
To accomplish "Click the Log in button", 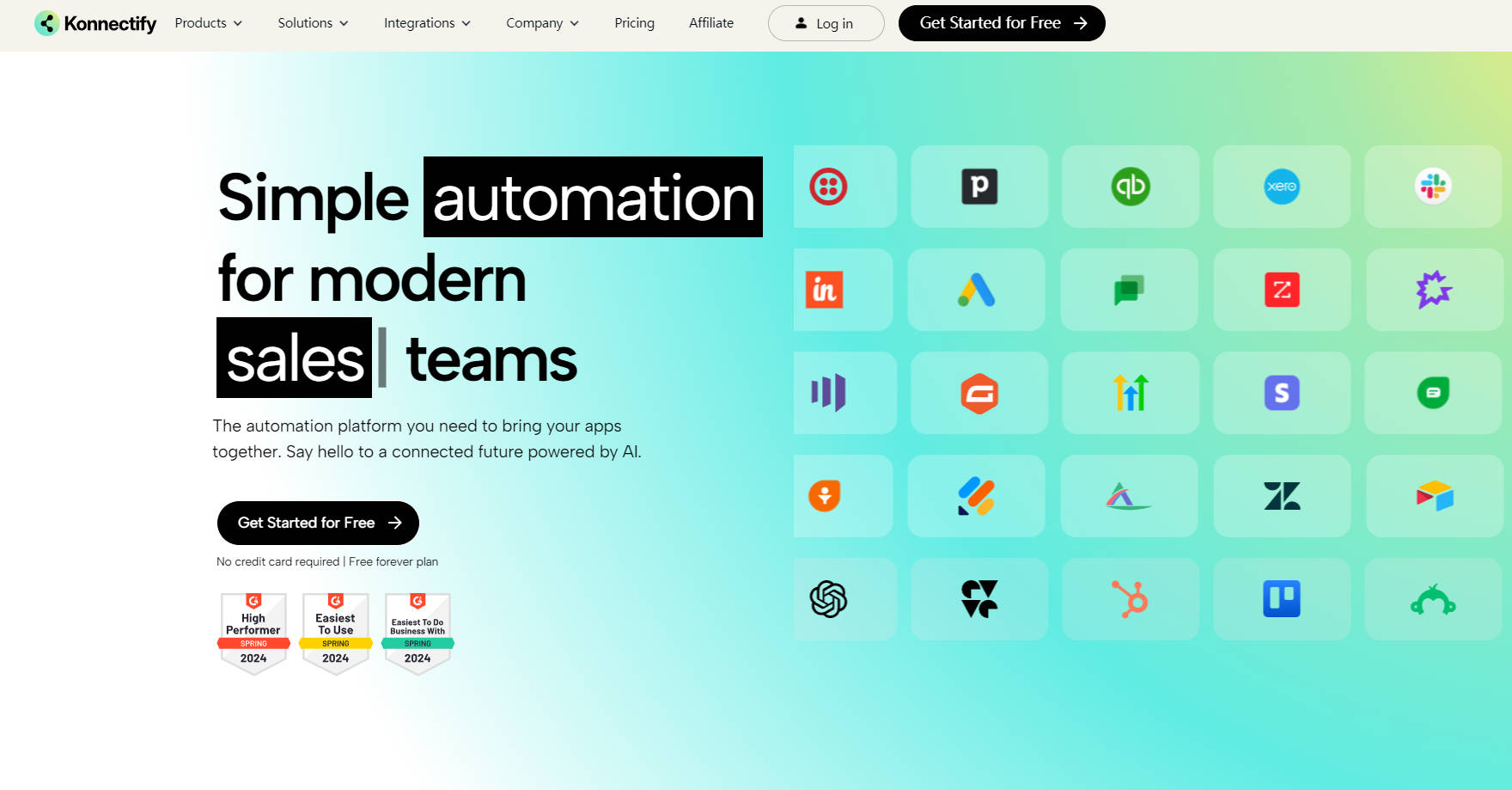I will tap(826, 23).
